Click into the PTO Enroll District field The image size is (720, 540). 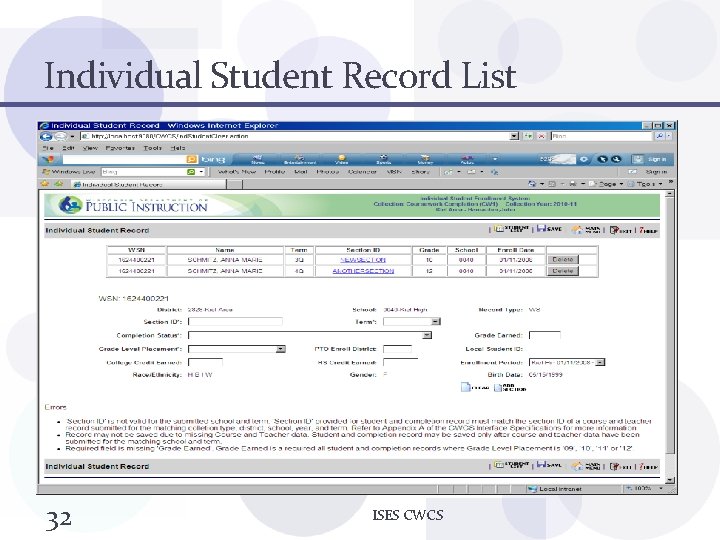(398, 349)
